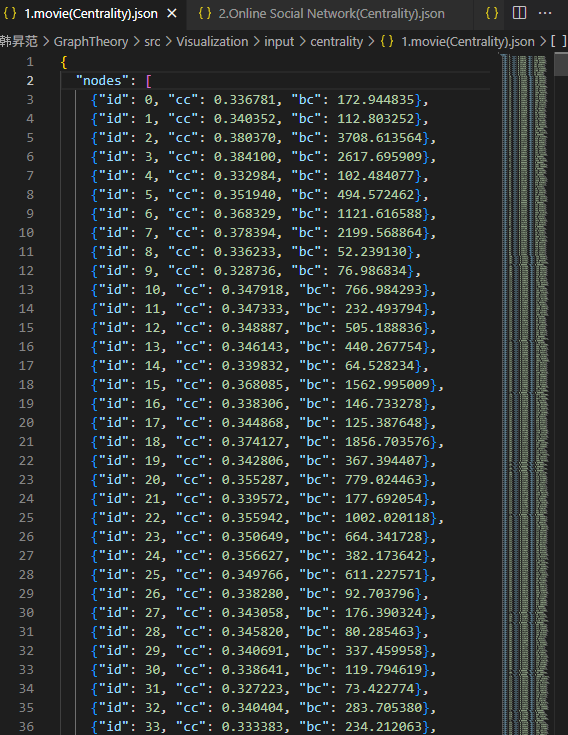The image size is (568, 735).
Task: Click JSON icon in breadcrumb file entry
Action: coord(387,41)
